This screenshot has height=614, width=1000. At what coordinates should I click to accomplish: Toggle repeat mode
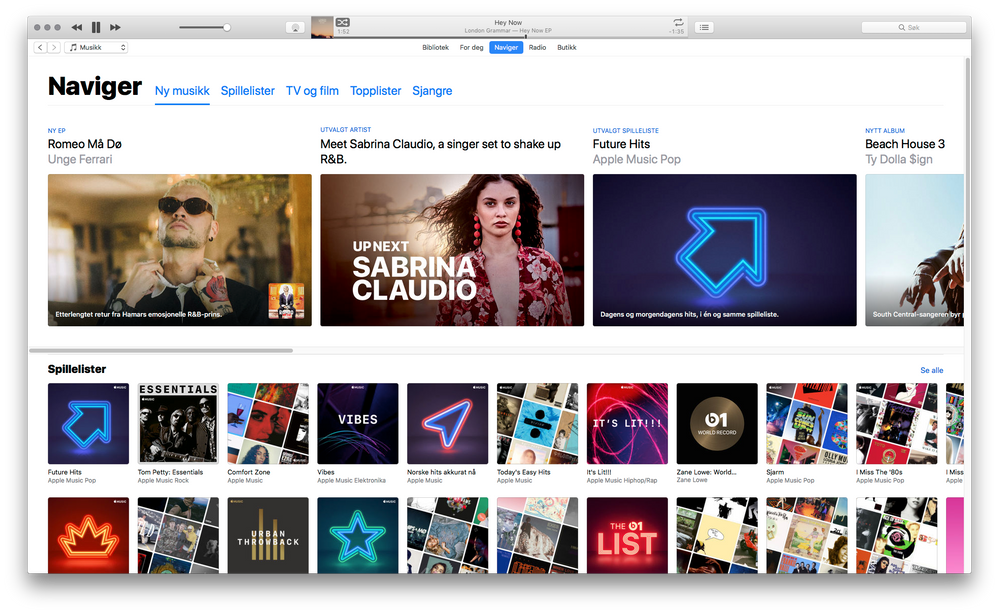click(678, 22)
